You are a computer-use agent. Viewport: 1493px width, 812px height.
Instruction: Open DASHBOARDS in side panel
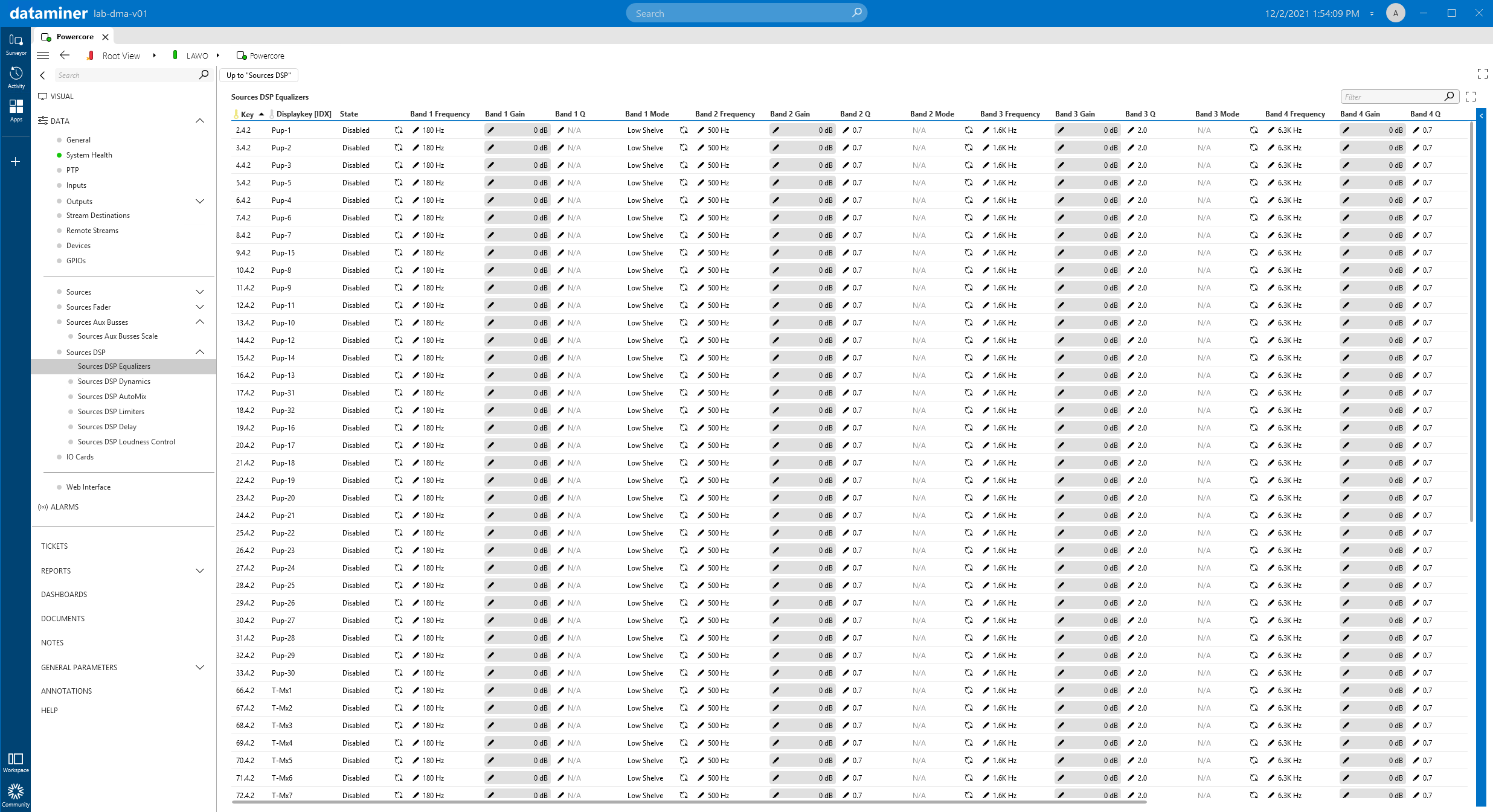pos(64,595)
